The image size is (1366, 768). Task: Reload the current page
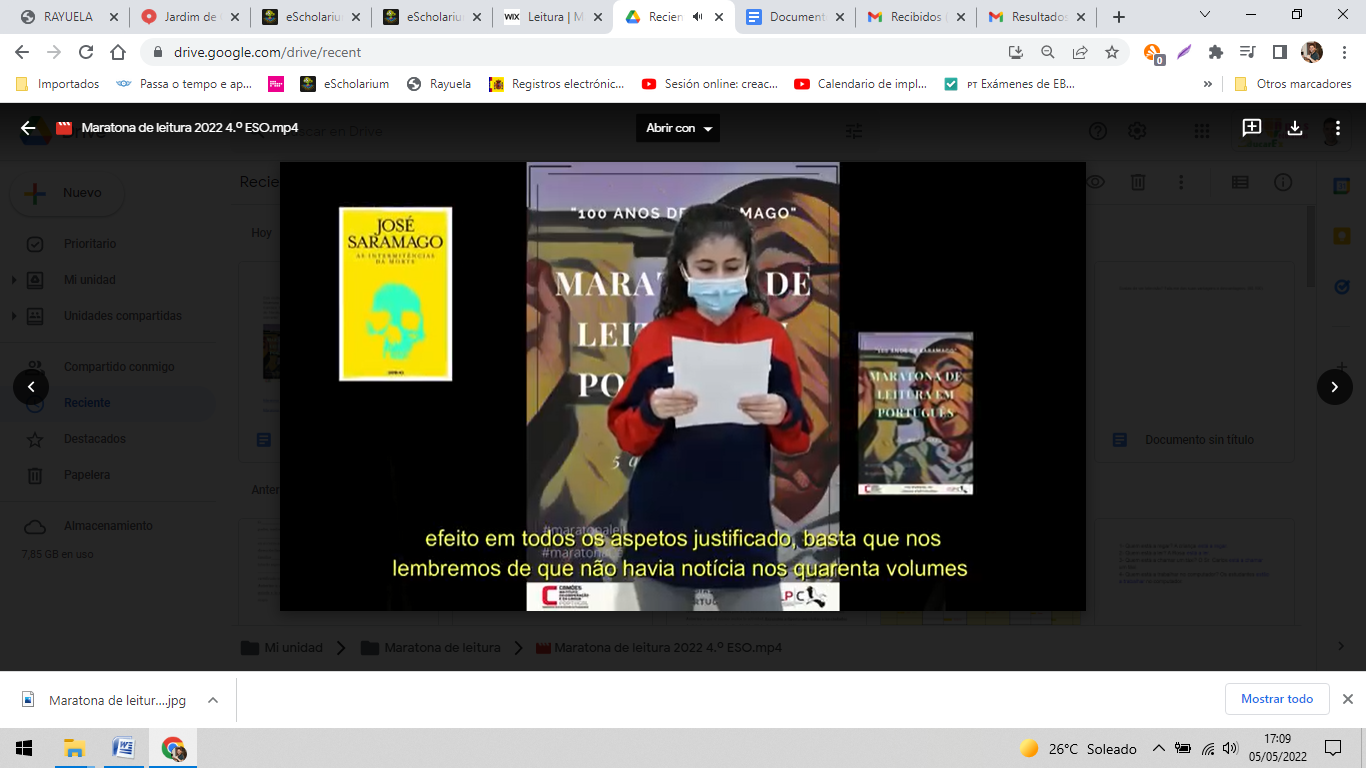pyautogui.click(x=86, y=52)
